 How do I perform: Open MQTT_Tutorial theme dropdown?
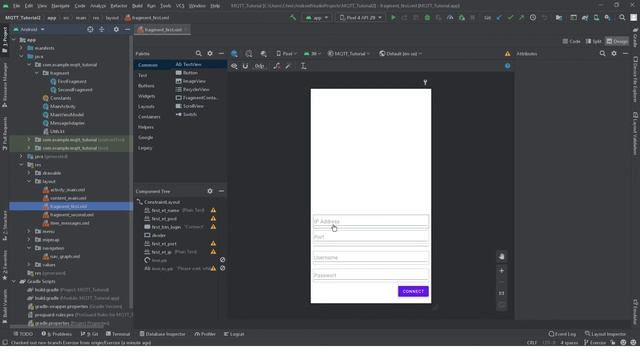click(x=349, y=54)
